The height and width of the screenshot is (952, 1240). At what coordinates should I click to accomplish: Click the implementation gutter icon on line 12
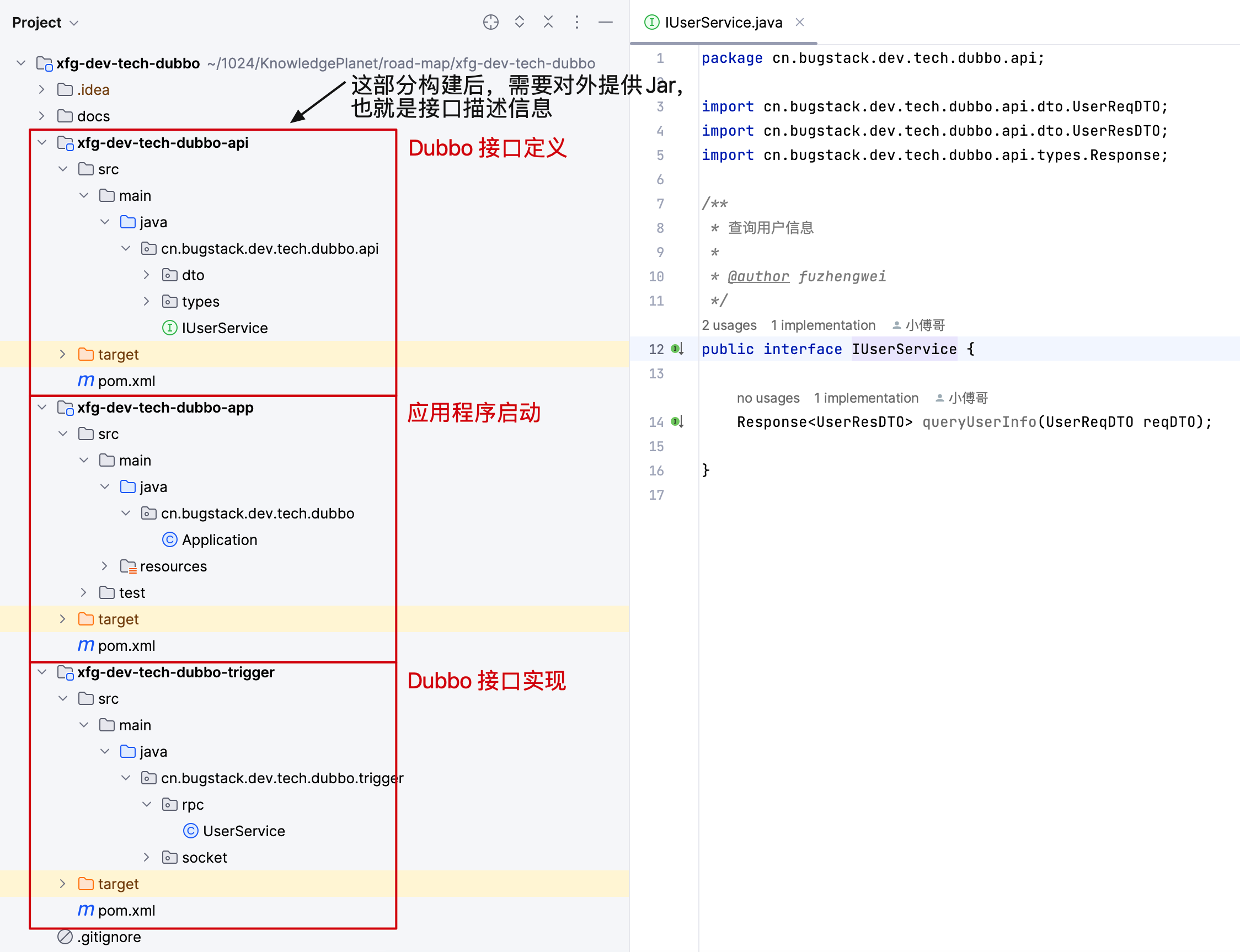coord(676,349)
